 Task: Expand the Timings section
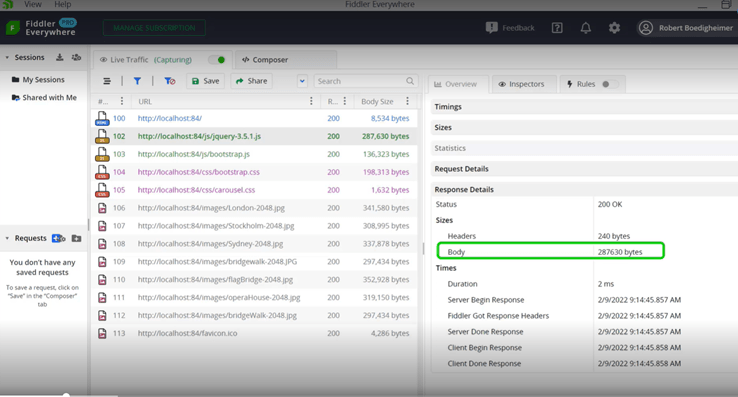coord(584,107)
